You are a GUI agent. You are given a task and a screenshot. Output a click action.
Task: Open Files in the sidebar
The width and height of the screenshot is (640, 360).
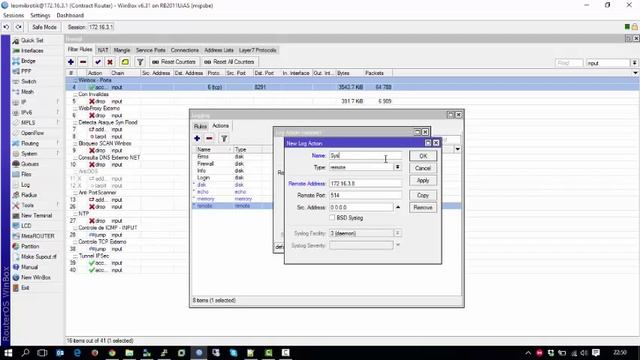[x=26, y=174]
